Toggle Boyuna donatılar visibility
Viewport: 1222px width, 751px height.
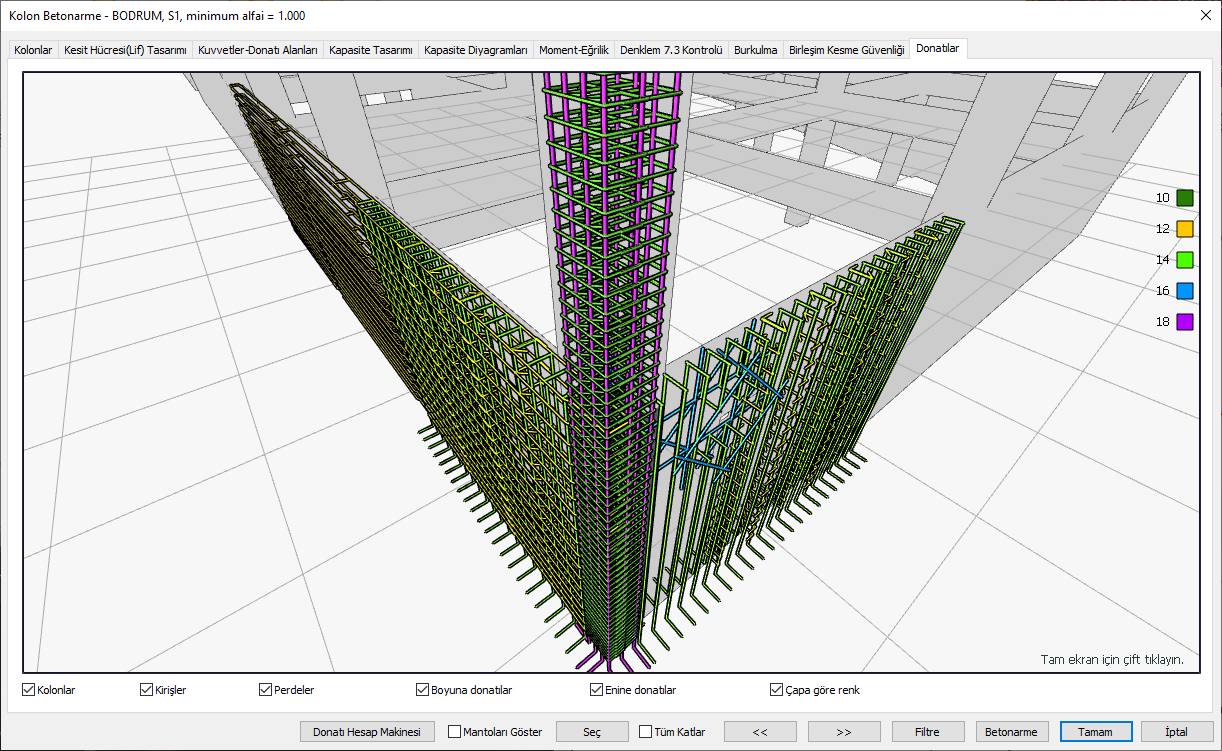423,690
